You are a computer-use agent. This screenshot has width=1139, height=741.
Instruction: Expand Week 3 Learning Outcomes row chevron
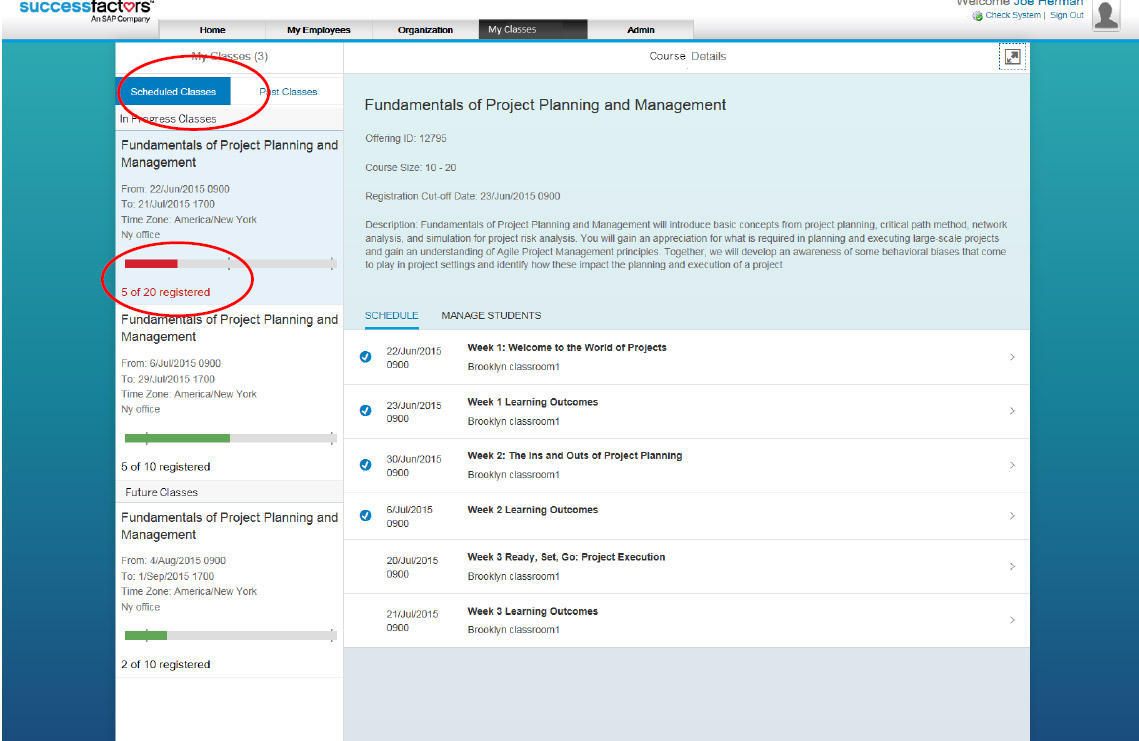1012,620
